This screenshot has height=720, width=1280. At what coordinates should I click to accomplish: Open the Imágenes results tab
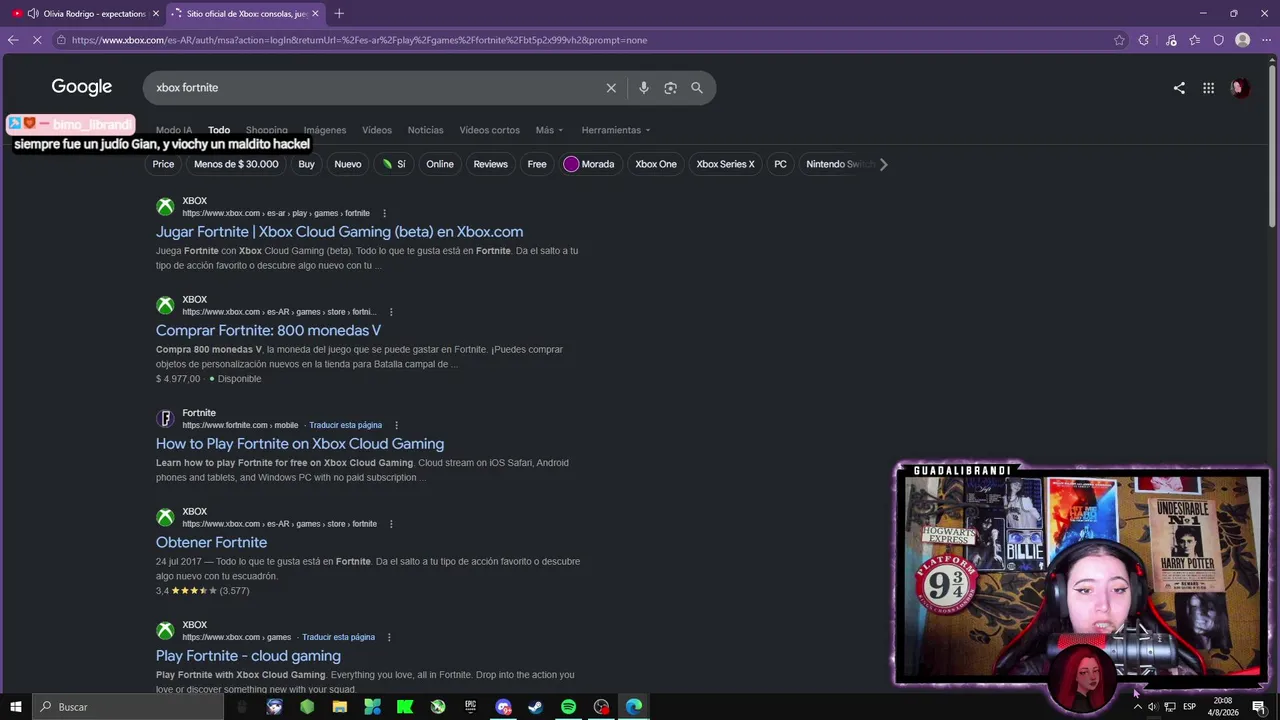325,130
